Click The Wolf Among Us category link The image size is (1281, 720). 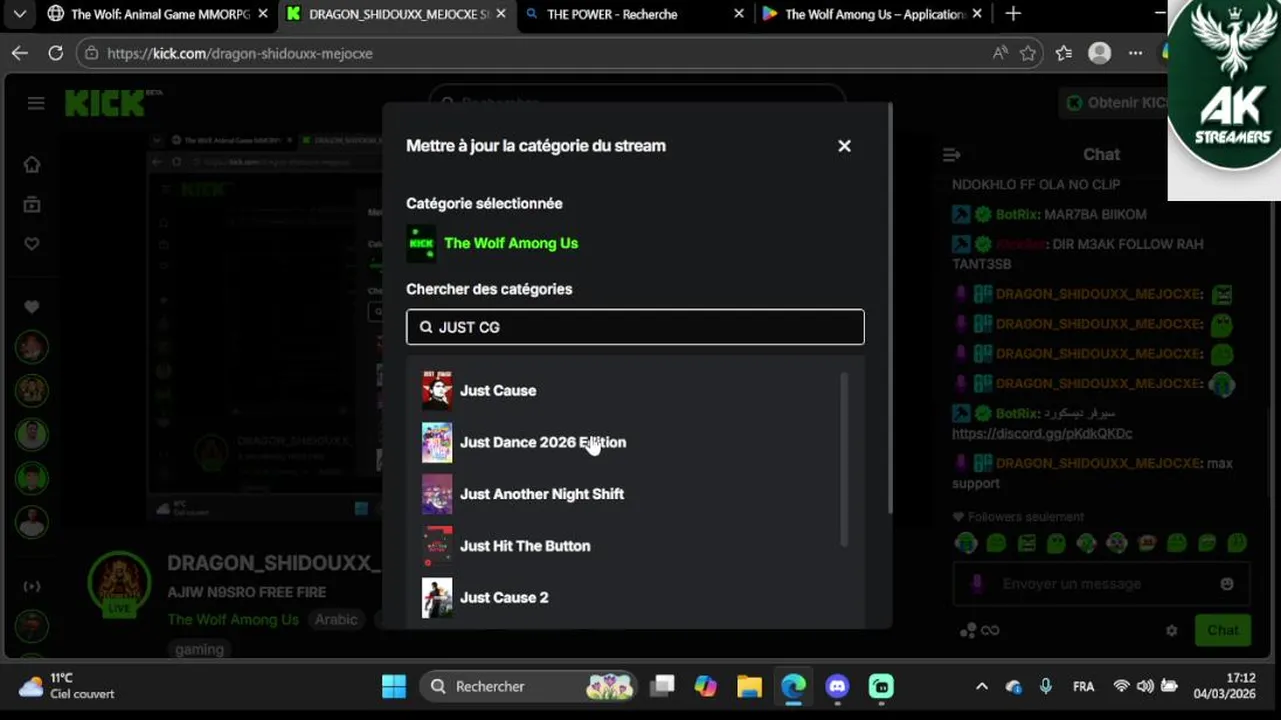(x=233, y=620)
